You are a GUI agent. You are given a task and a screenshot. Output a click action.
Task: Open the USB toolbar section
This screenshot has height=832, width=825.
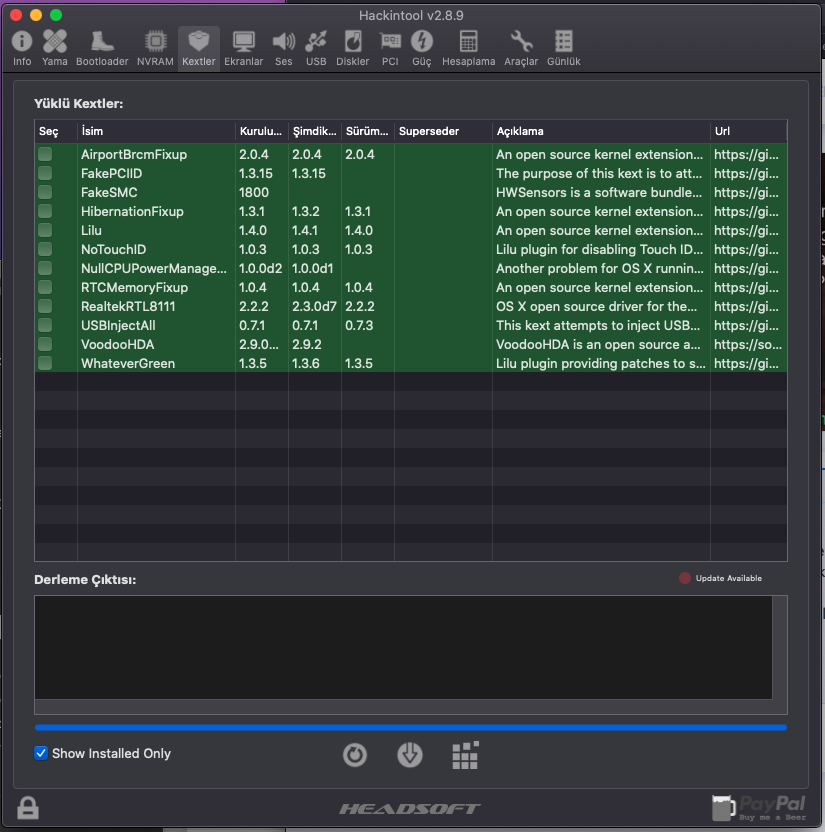(x=316, y=47)
